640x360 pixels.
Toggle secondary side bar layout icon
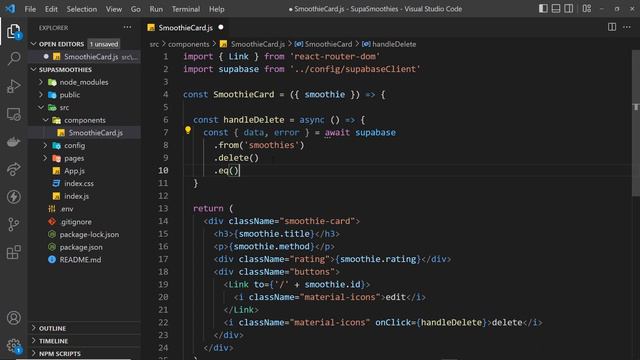pos(568,9)
